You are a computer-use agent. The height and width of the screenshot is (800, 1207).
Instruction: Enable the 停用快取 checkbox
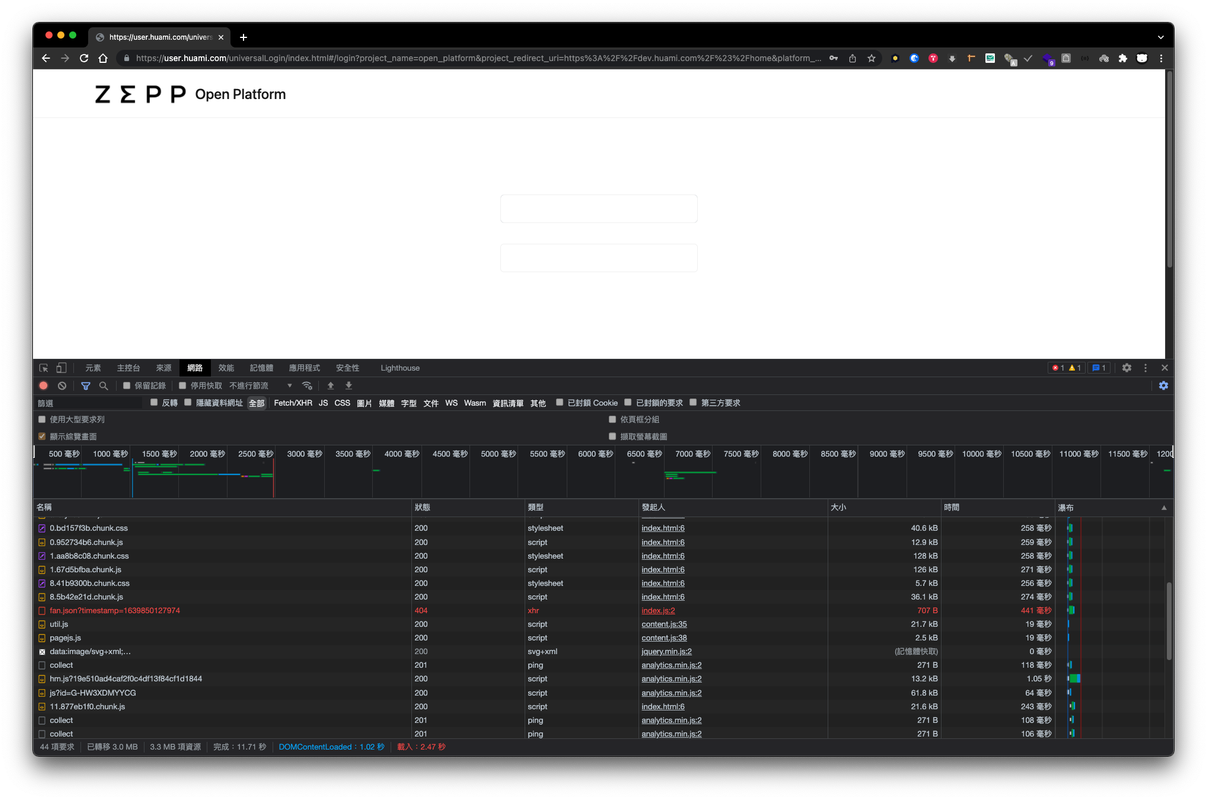(x=183, y=386)
